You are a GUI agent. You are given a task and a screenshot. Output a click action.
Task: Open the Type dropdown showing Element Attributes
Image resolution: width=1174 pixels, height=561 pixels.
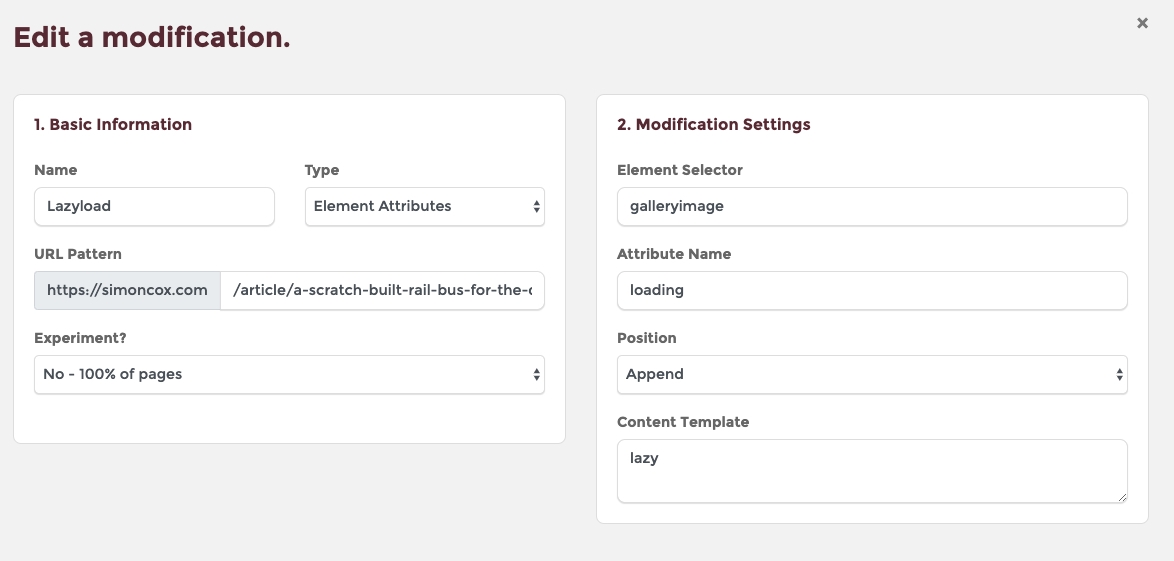pos(424,206)
